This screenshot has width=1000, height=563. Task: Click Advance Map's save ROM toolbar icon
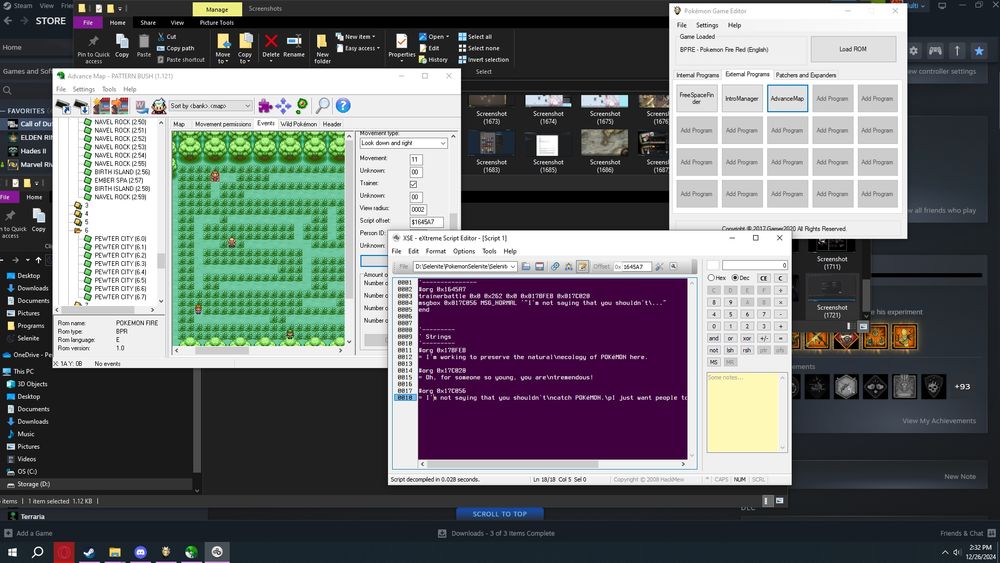[81, 106]
